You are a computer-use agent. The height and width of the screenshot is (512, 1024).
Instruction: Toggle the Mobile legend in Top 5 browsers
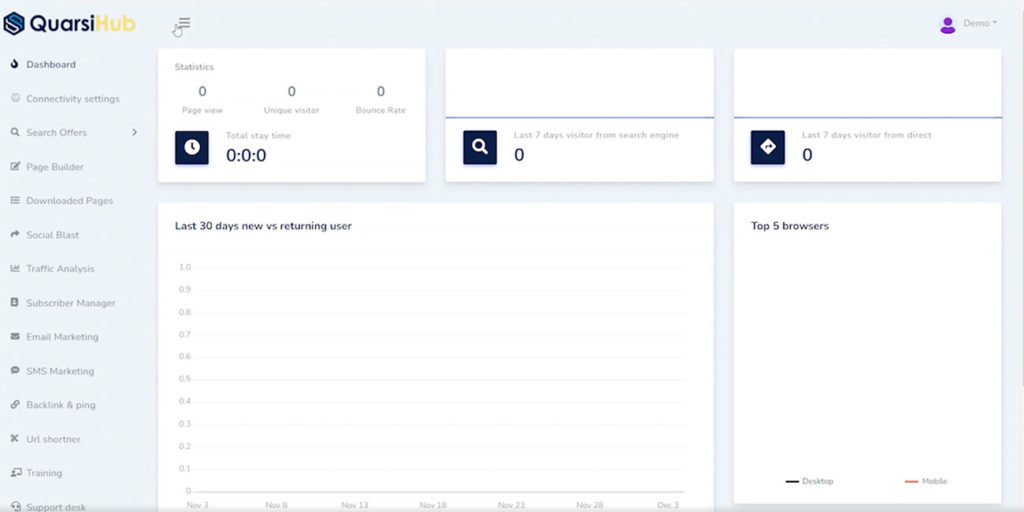click(926, 481)
